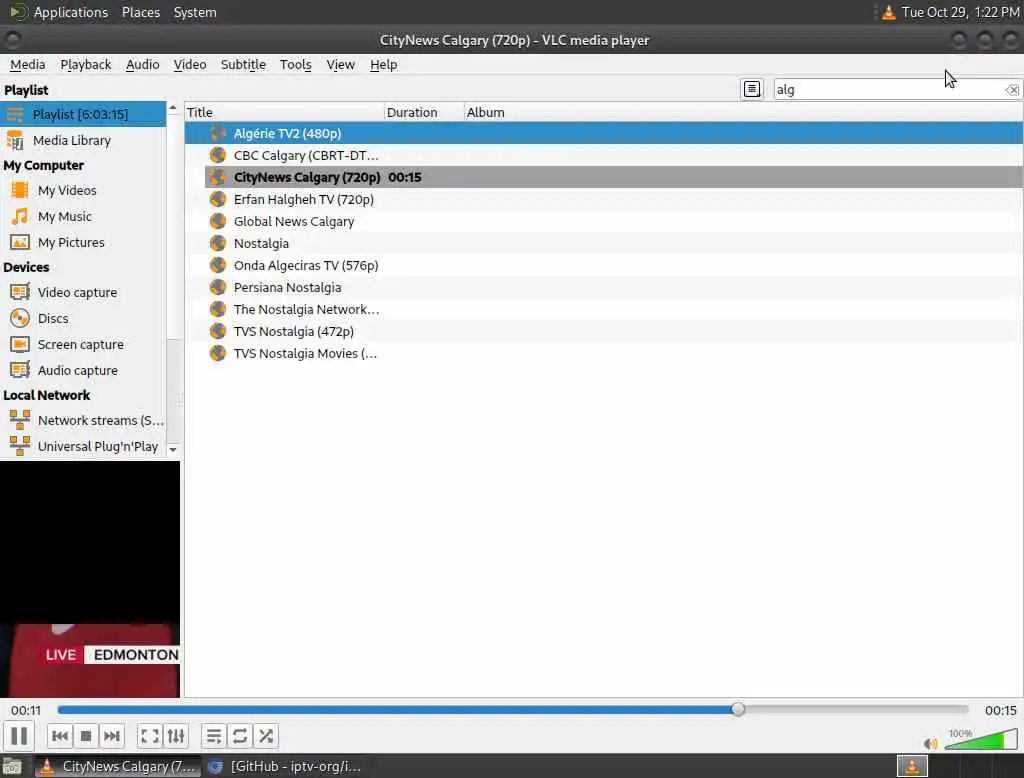Change playlist view mode icon
The height and width of the screenshot is (778, 1024).
click(752, 89)
